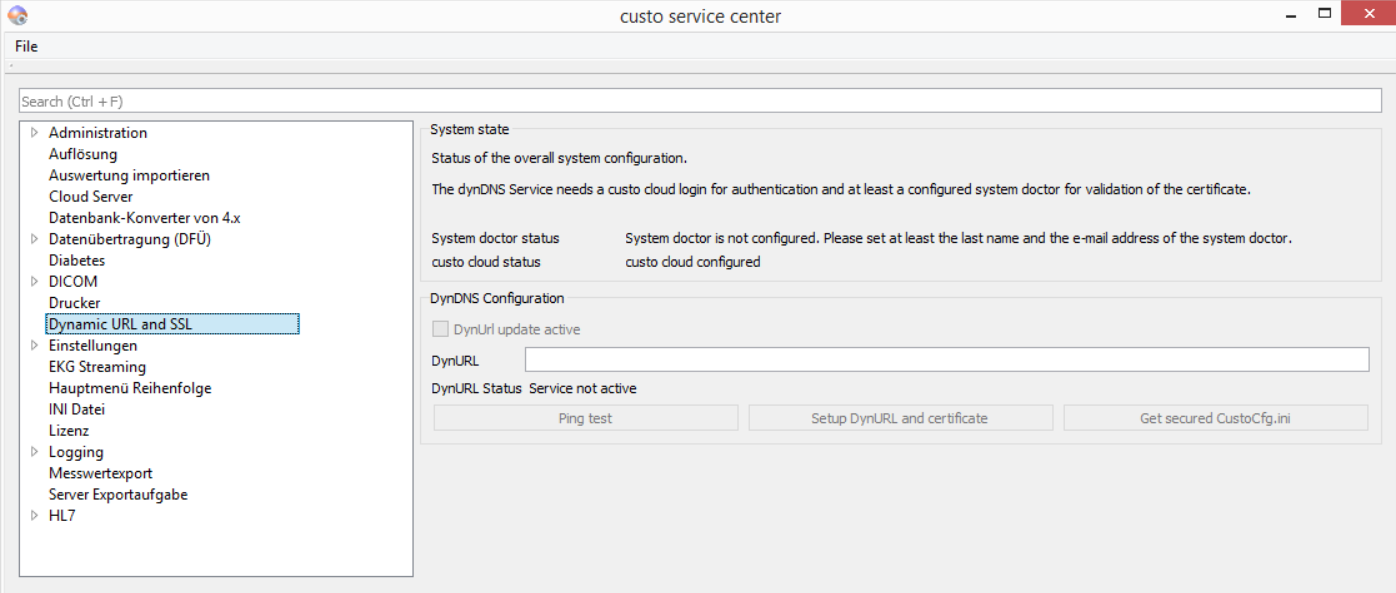Expand the Administration tree node
The height and width of the screenshot is (593, 1396).
35,132
